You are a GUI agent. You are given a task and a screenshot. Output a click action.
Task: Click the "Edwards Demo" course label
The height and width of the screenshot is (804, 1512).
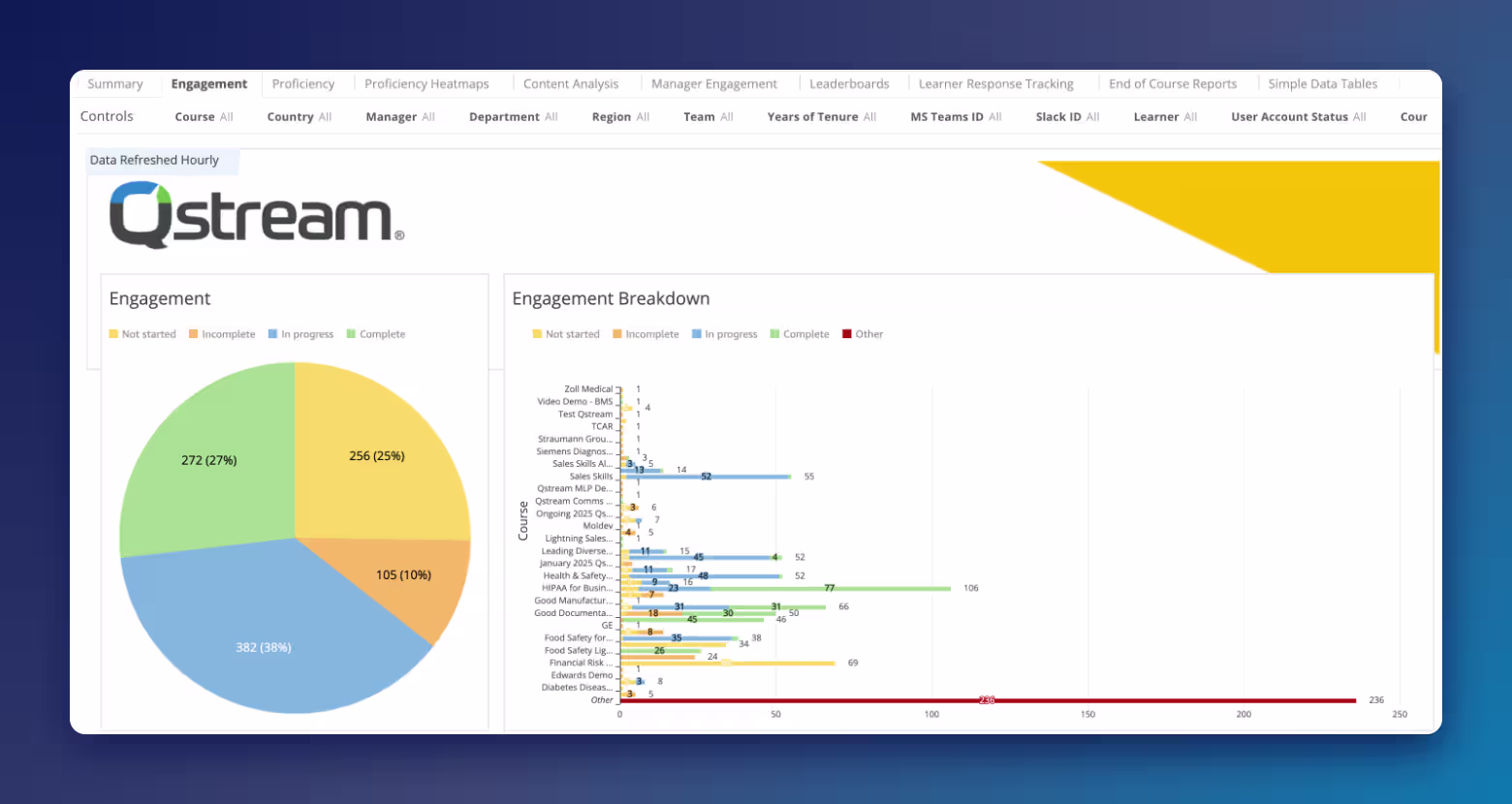pyautogui.click(x=582, y=675)
